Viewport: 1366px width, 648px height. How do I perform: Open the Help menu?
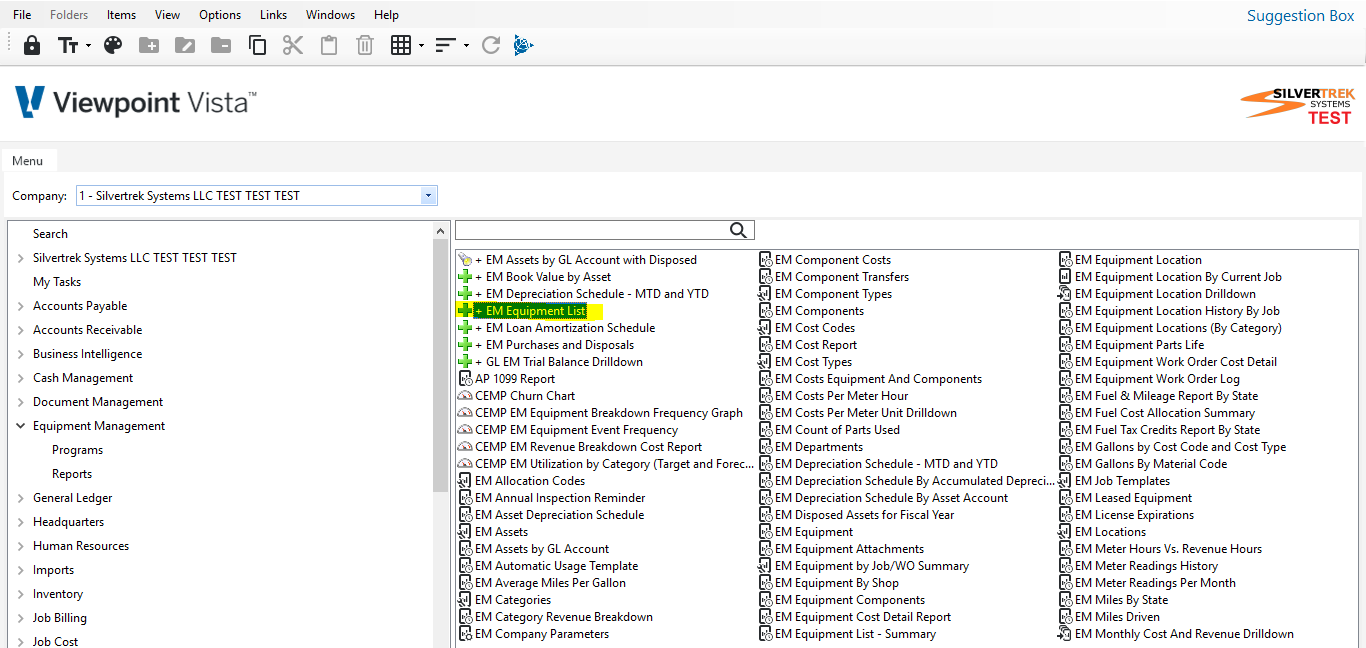tap(386, 15)
